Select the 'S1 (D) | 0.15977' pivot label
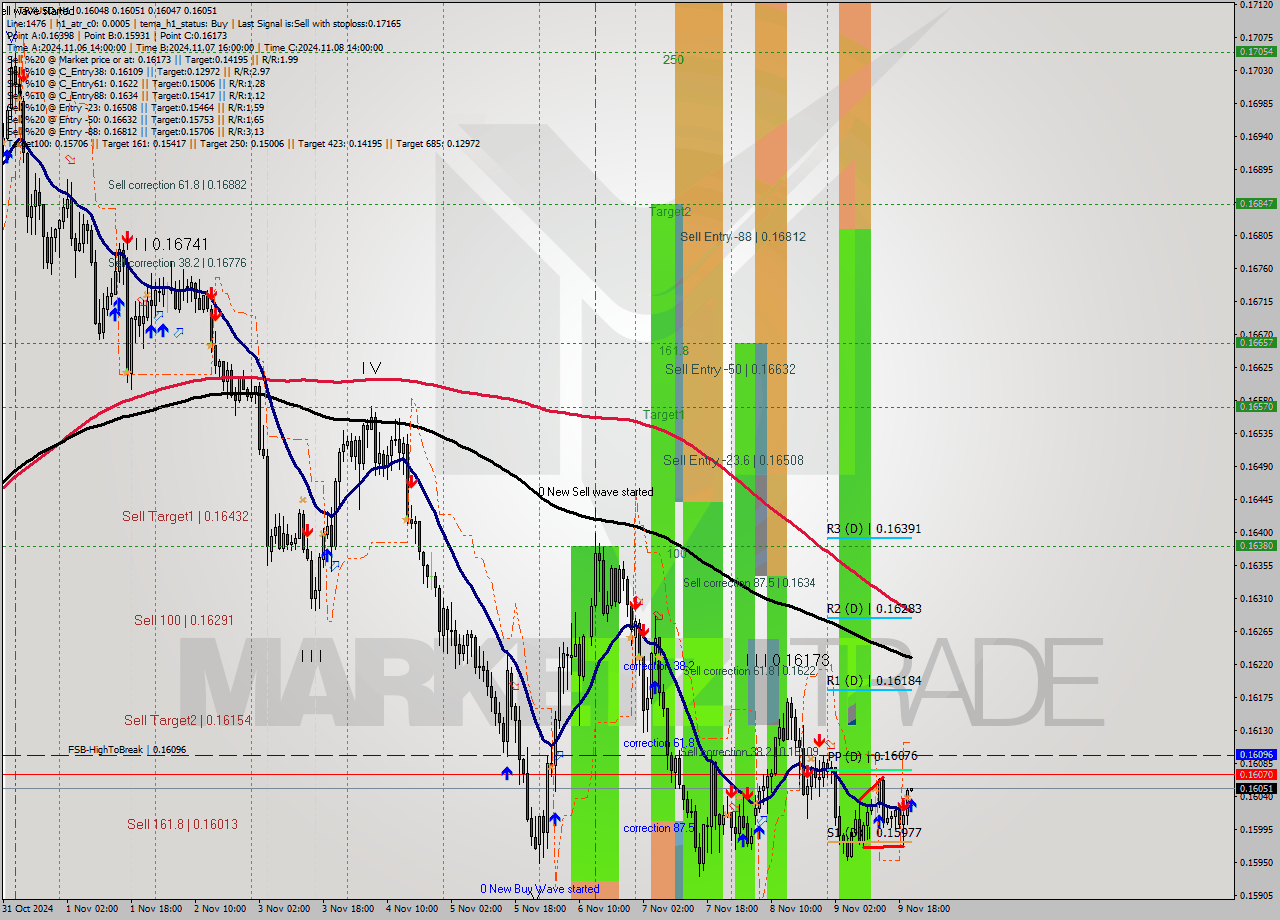This screenshot has width=1280, height=920. tap(874, 832)
